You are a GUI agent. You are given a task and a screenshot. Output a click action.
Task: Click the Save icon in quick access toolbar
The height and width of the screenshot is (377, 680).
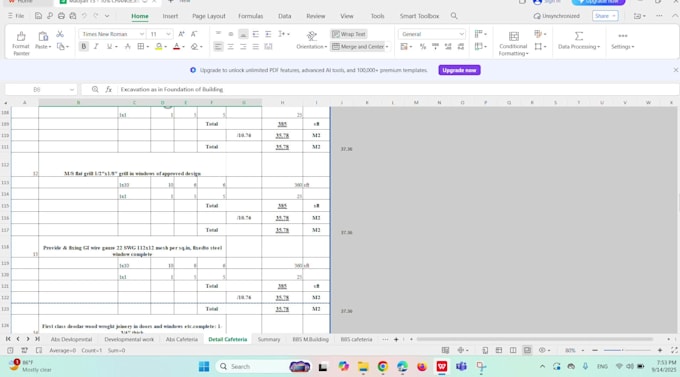38,16
